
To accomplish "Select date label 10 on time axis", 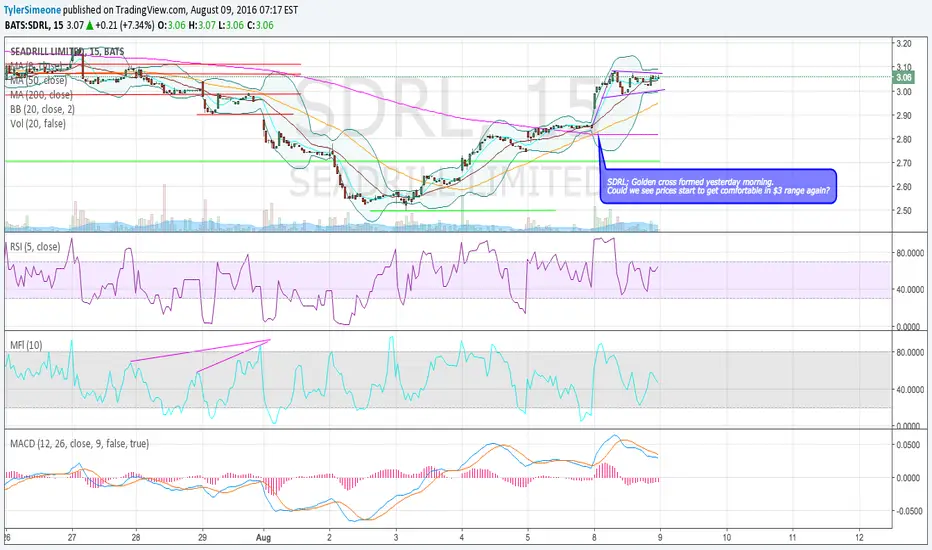I will 726,538.
